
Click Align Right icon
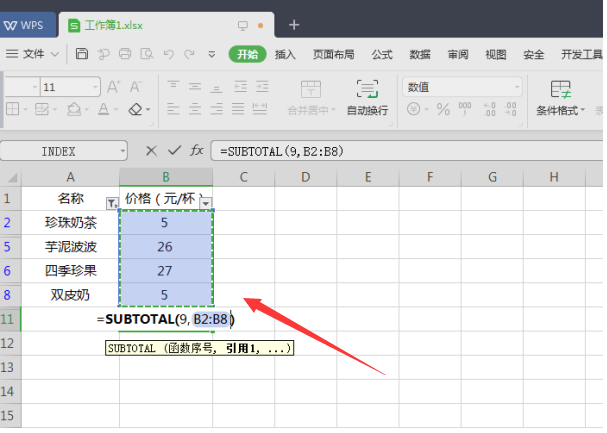click(x=216, y=109)
